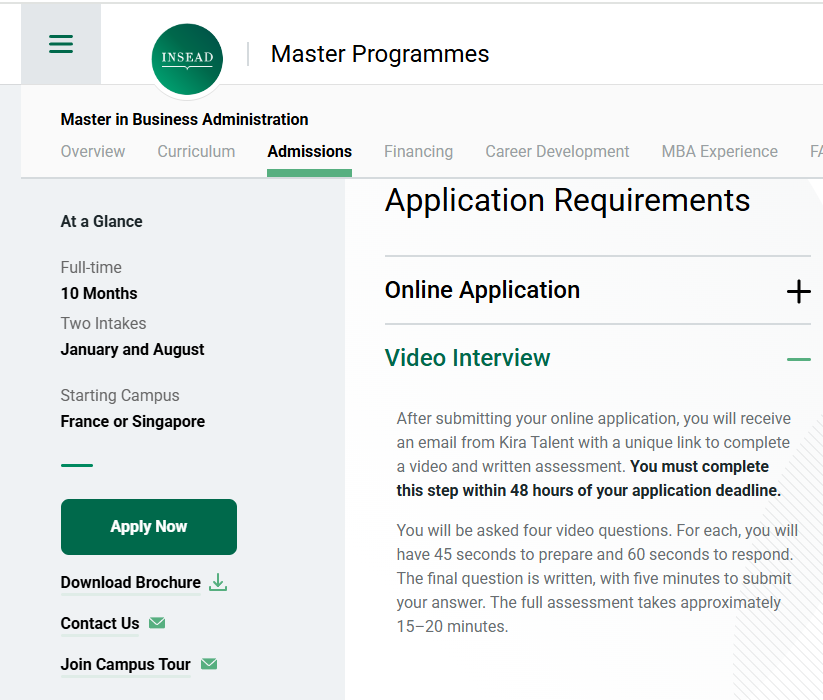This screenshot has height=700, width=823.
Task: Click the envelope icon next to Contact Us
Action: coord(157,623)
